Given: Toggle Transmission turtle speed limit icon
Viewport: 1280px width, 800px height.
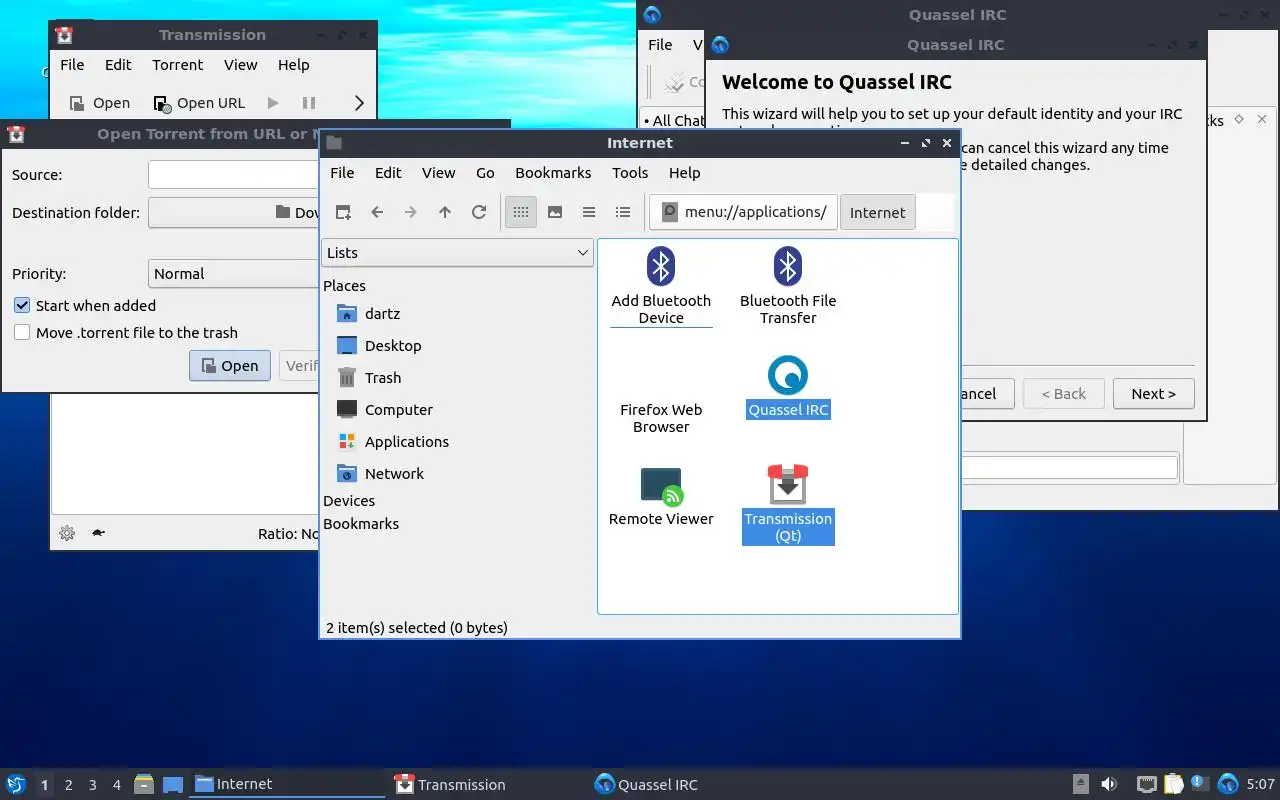Looking at the screenshot, I should tap(98, 533).
